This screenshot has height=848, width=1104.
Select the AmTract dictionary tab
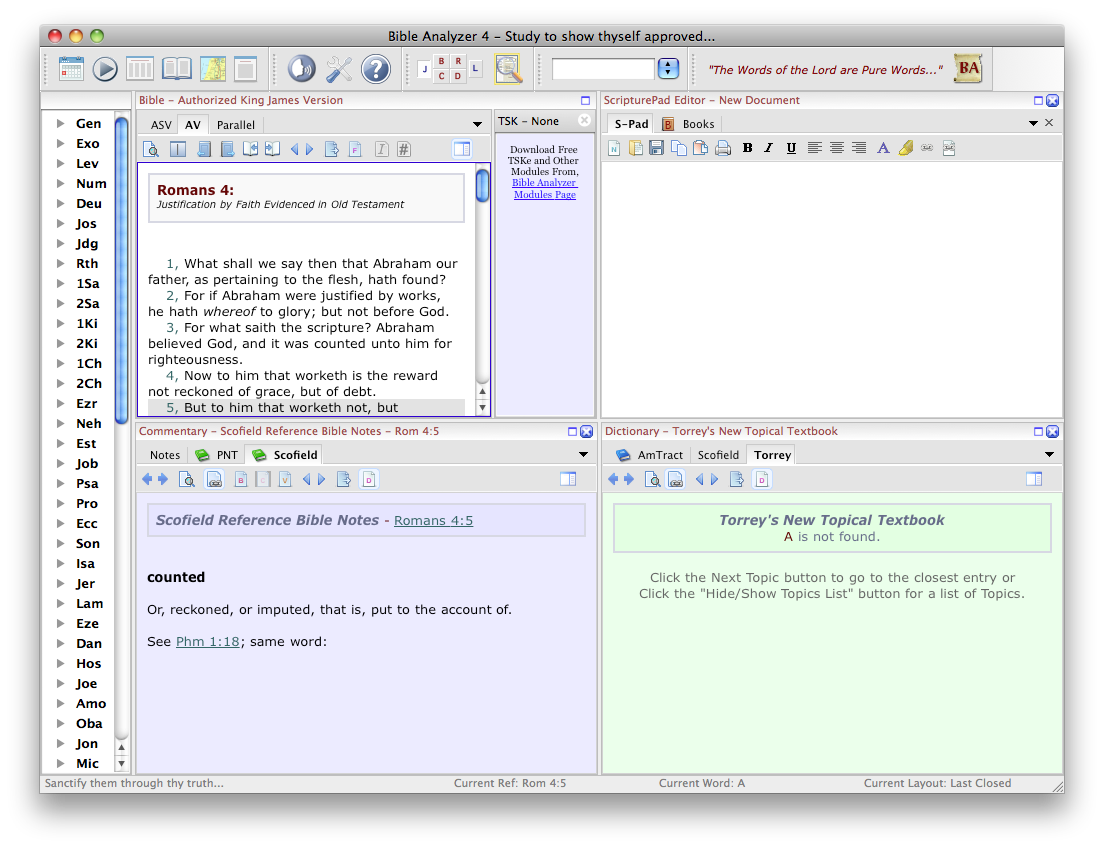(651, 455)
